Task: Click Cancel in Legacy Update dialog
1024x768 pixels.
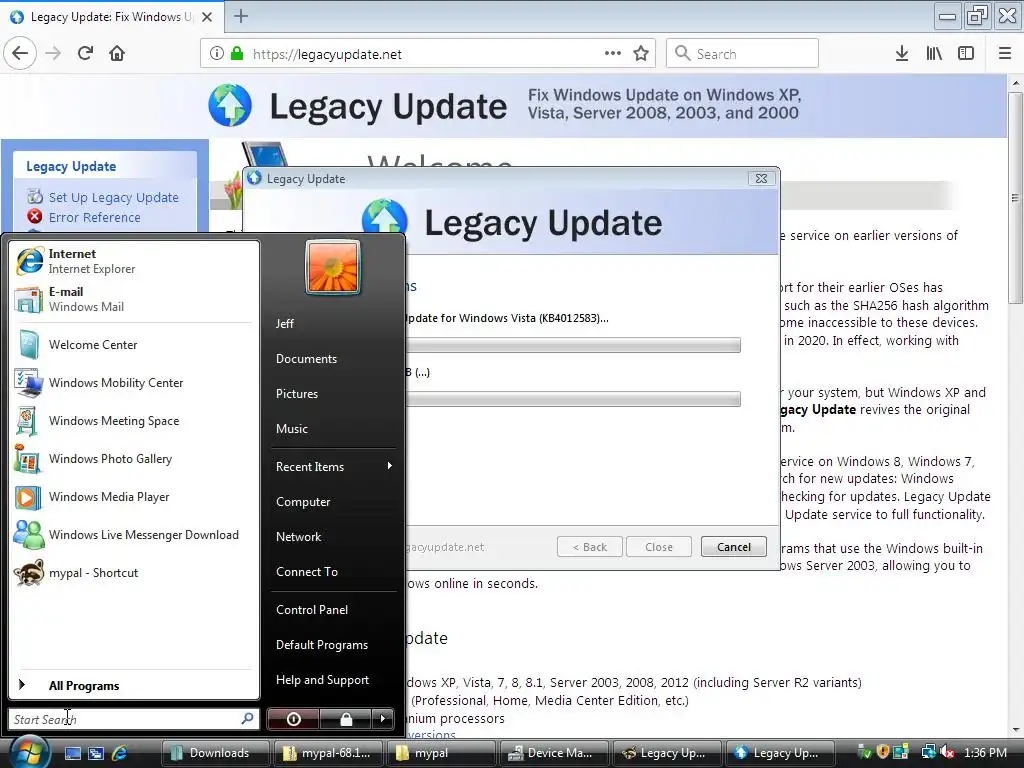Action: click(x=733, y=547)
